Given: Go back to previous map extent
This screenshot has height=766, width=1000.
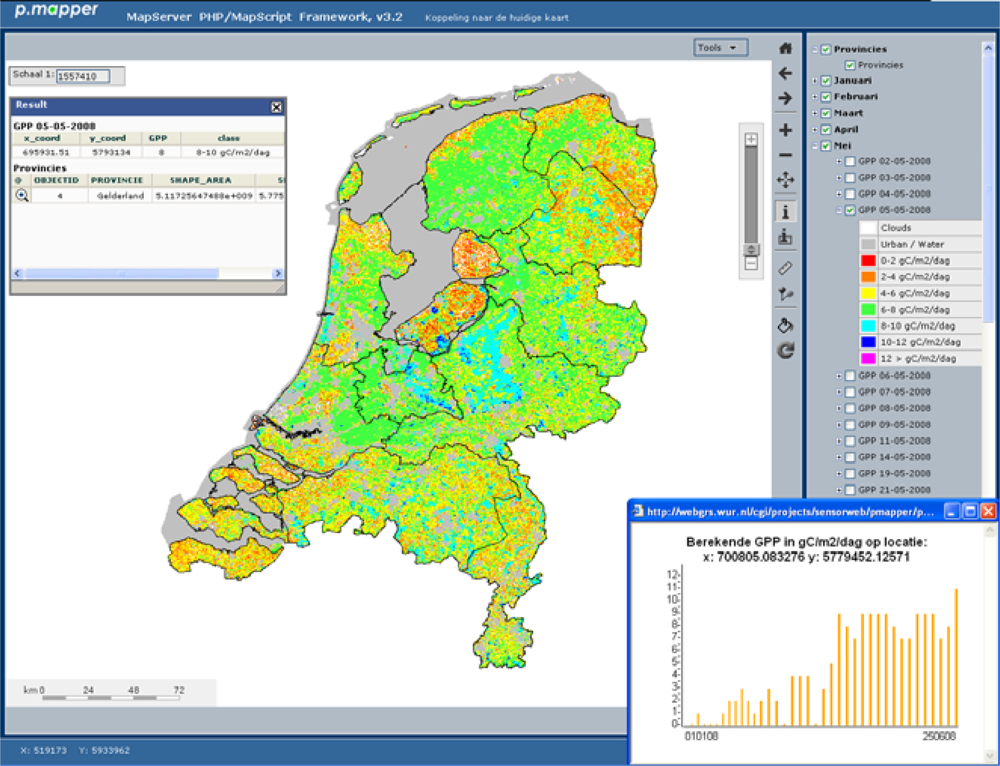Looking at the screenshot, I should pyautogui.click(x=785, y=74).
